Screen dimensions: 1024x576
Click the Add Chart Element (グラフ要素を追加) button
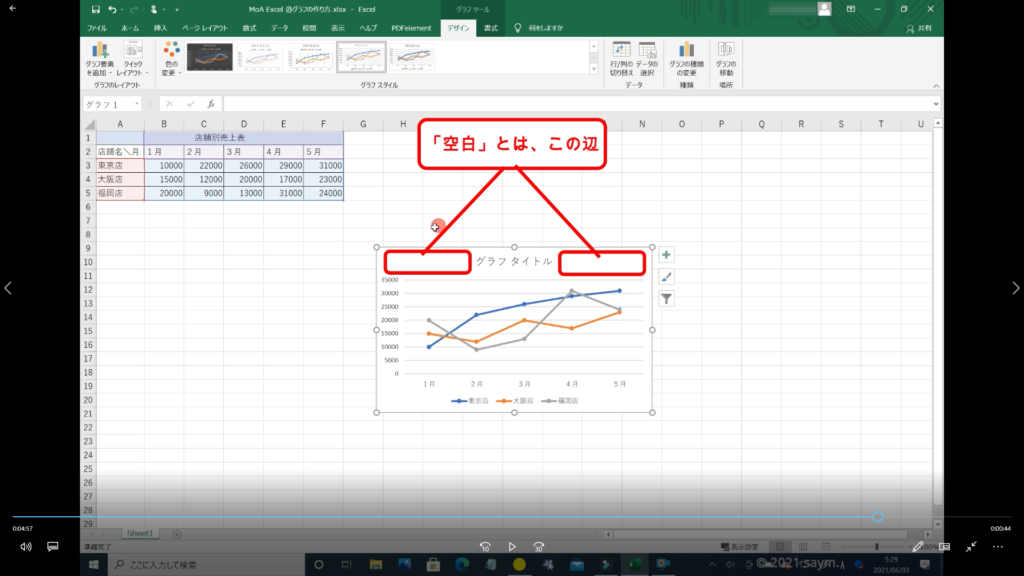click(100, 59)
